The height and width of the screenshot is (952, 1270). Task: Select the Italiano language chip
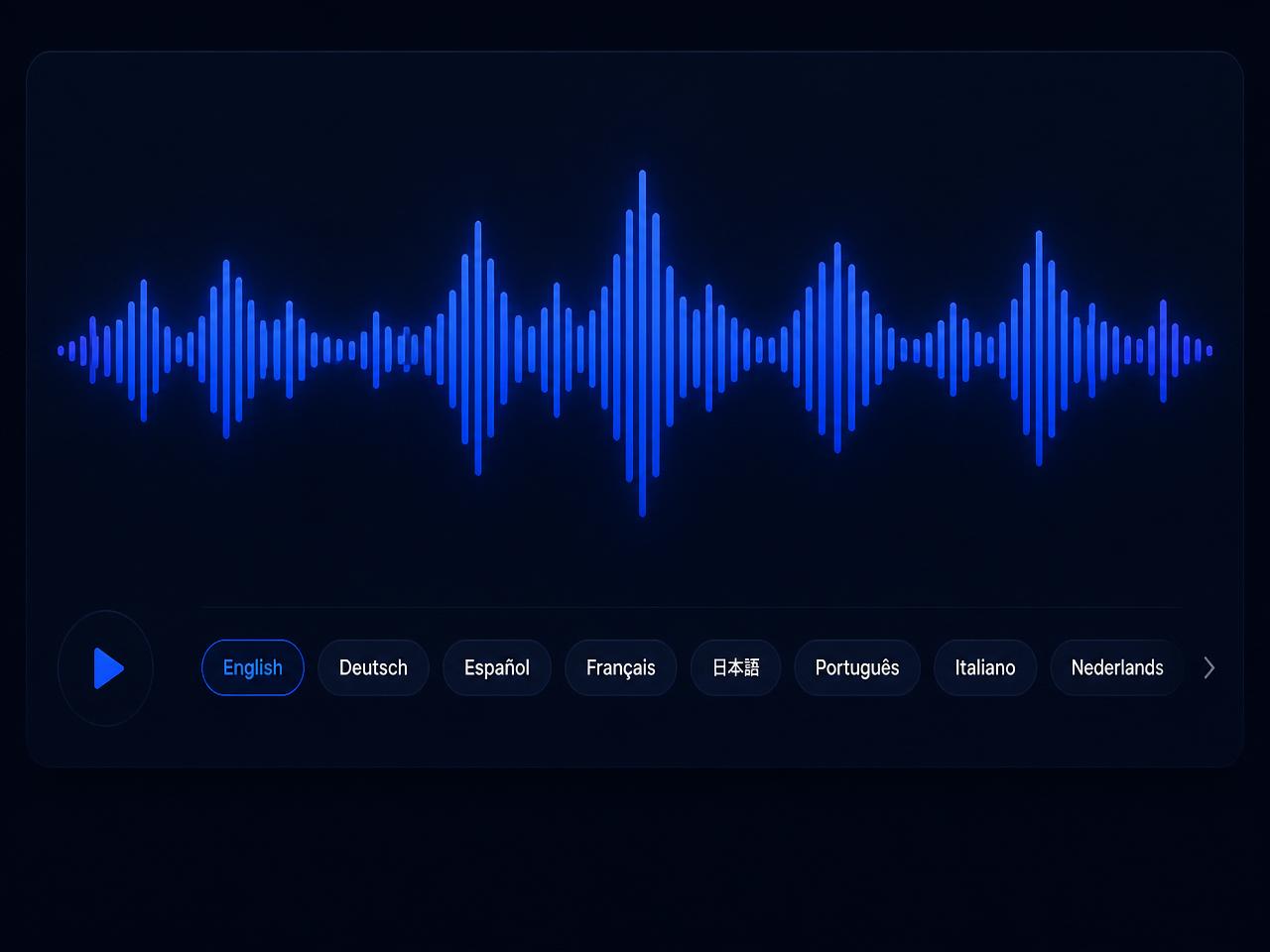coord(985,667)
